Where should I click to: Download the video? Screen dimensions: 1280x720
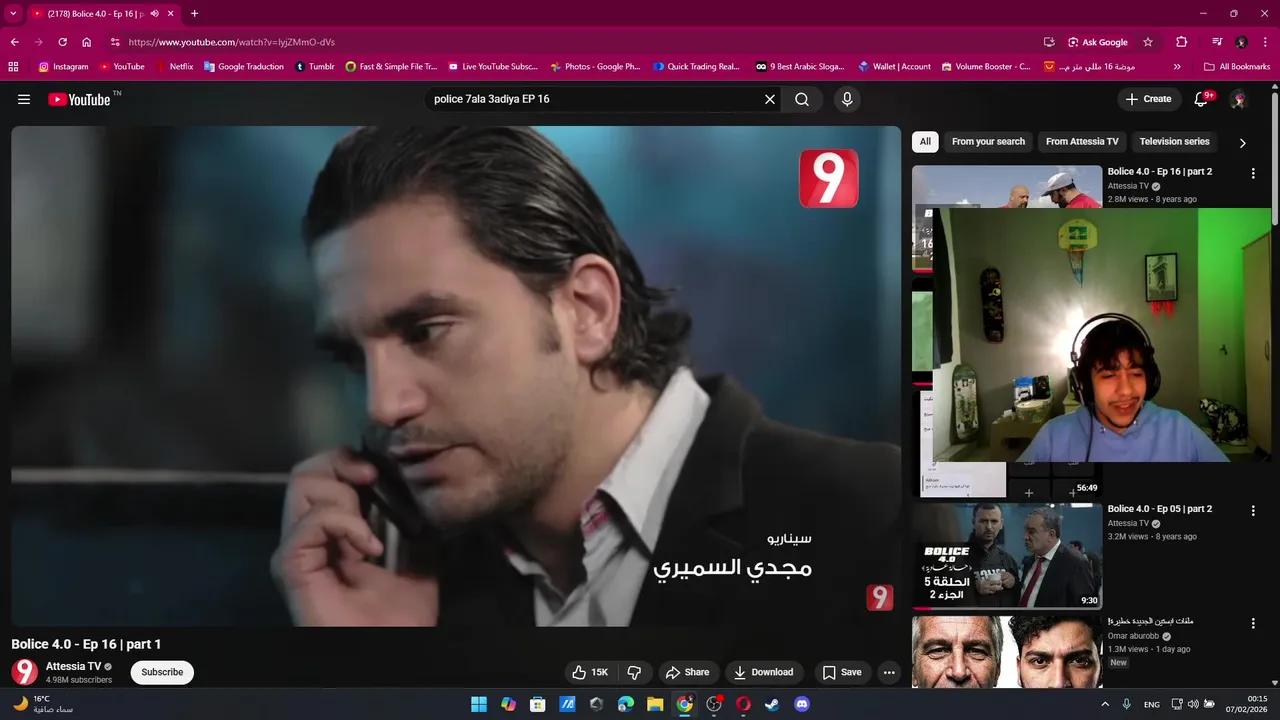point(764,672)
